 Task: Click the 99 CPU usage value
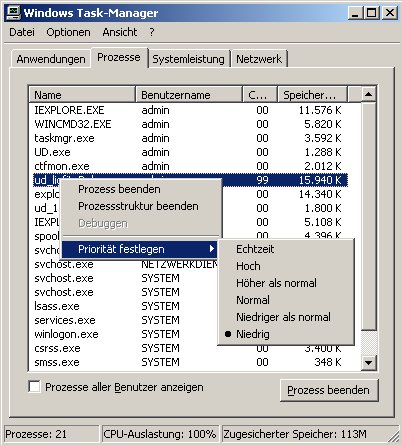[x=262, y=180]
